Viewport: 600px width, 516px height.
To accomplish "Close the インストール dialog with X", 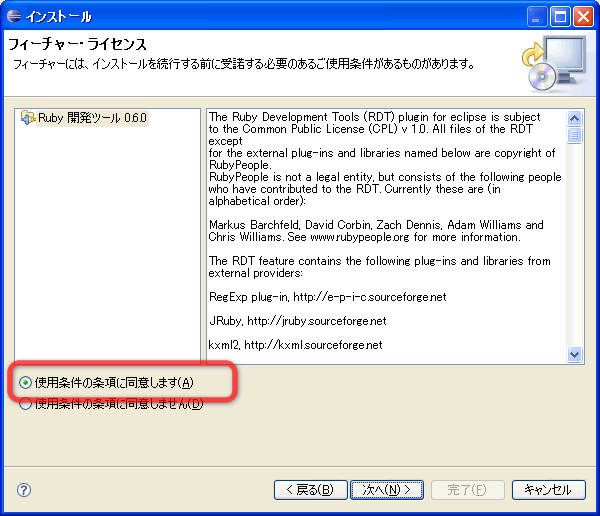I will [582, 16].
